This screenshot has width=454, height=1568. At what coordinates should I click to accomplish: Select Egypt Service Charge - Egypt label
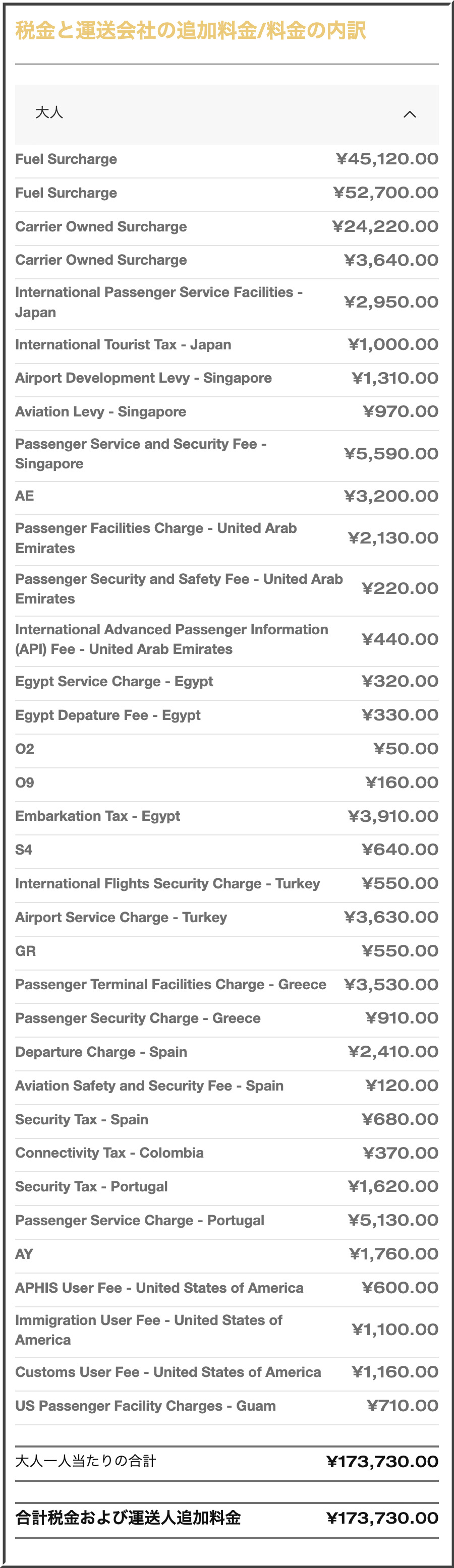(x=114, y=681)
